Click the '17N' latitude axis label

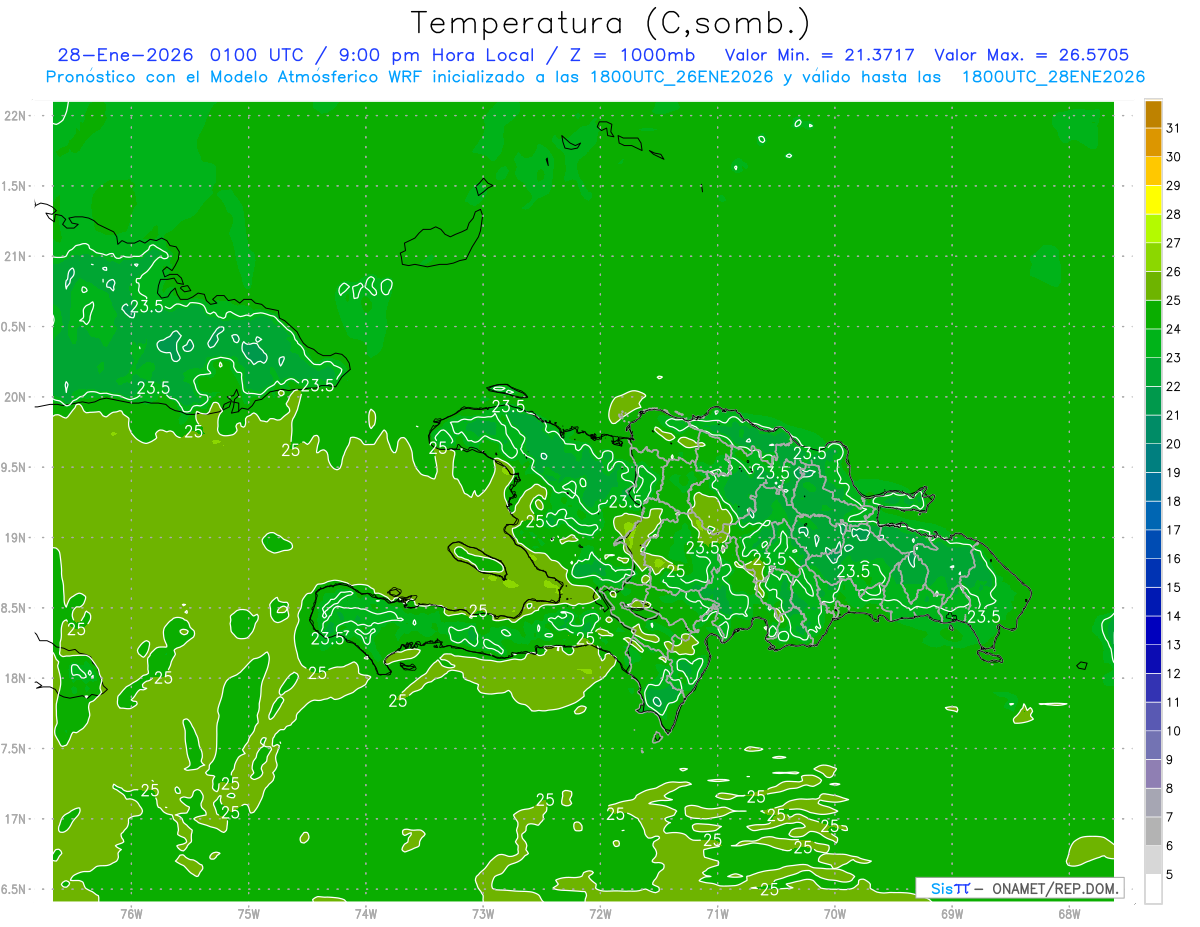(17, 819)
